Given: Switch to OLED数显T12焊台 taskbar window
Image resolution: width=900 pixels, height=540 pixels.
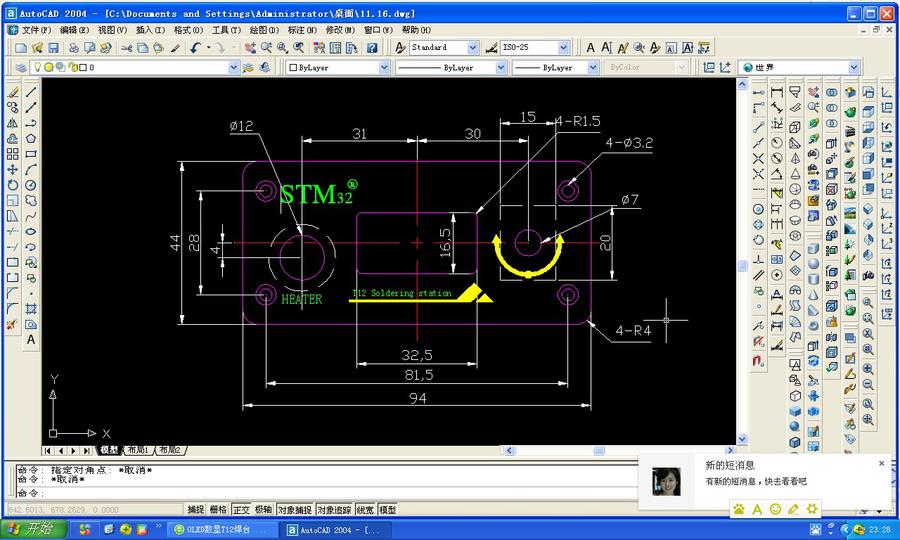Looking at the screenshot, I should click(x=223, y=530).
